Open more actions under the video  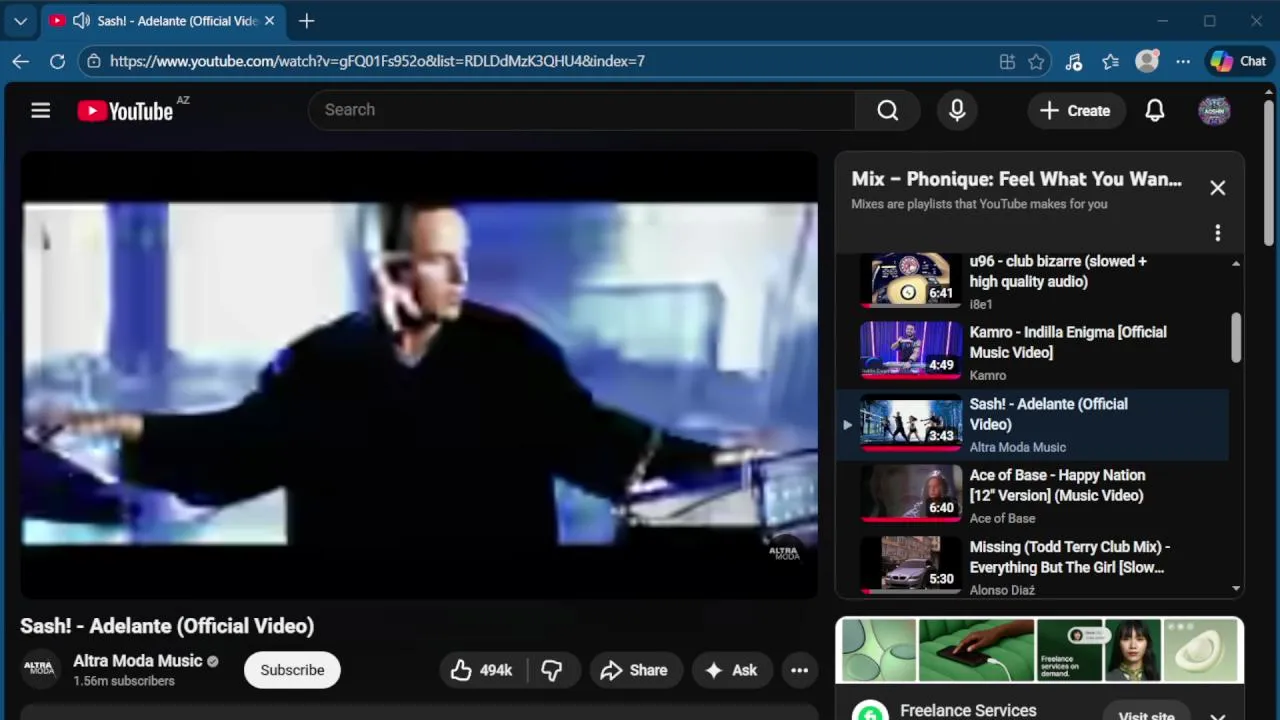799,670
